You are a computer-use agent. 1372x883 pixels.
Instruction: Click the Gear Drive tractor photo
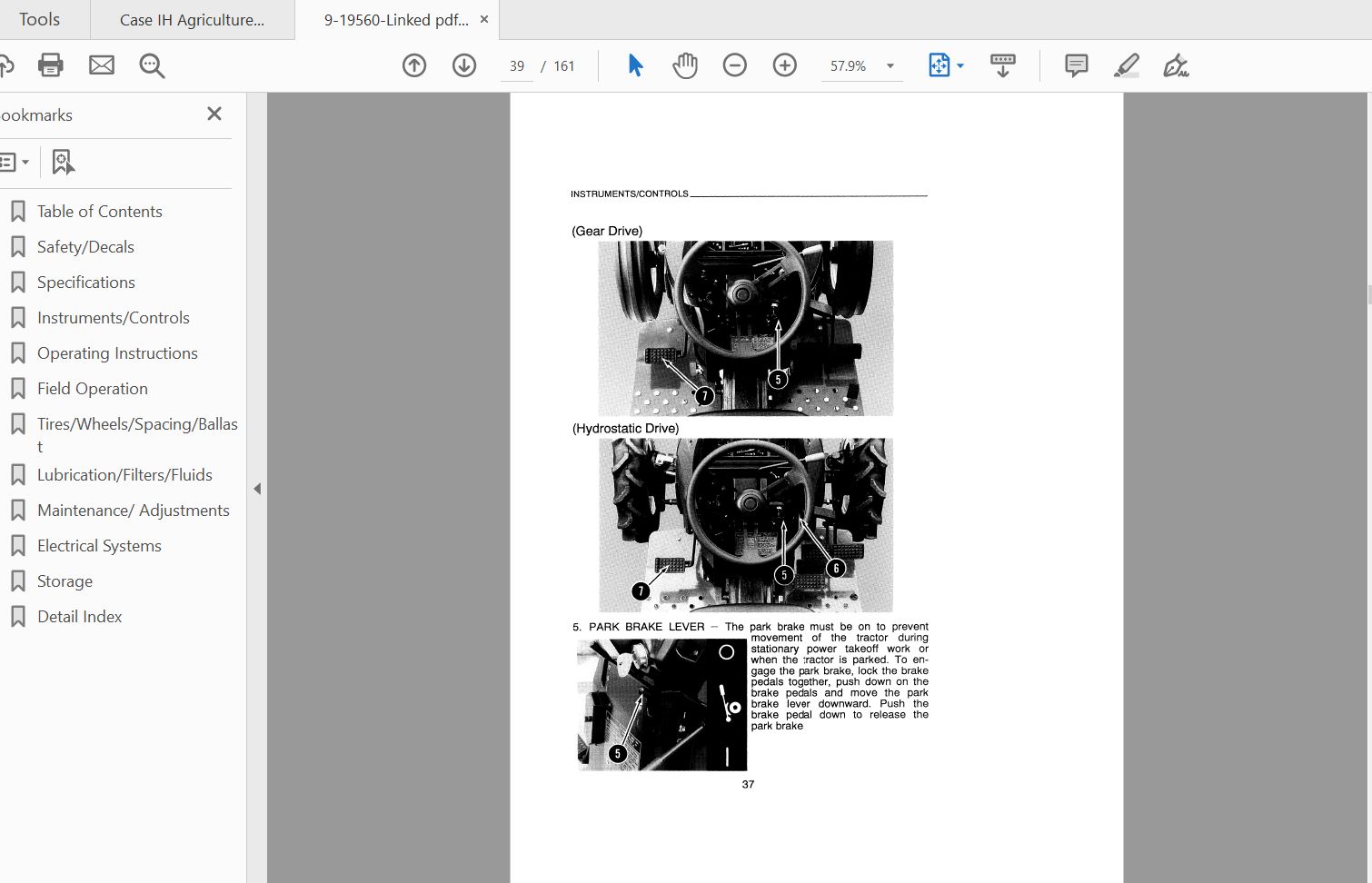pyautogui.click(x=745, y=328)
